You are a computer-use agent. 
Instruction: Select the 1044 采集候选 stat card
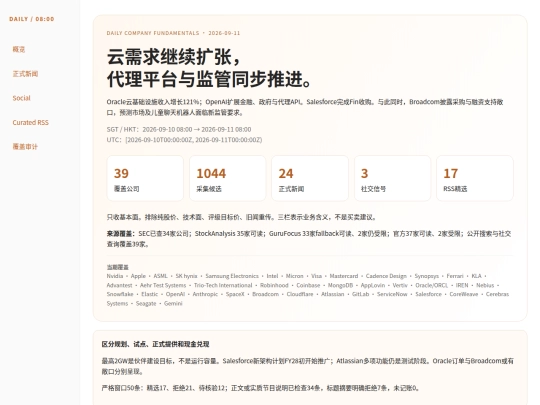tap(227, 178)
